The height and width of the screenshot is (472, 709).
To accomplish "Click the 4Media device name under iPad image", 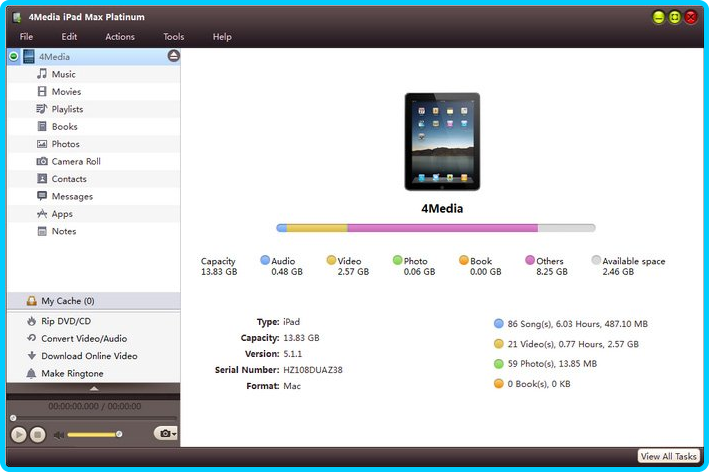I will (x=442, y=208).
